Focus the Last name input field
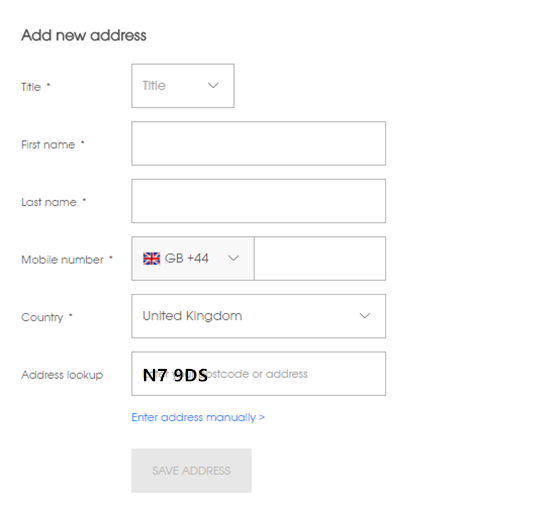This screenshot has height=505, width=560. click(259, 201)
